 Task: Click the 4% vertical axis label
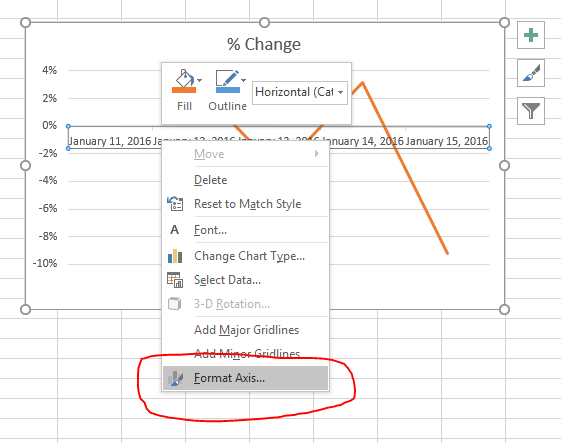pyautogui.click(x=50, y=70)
